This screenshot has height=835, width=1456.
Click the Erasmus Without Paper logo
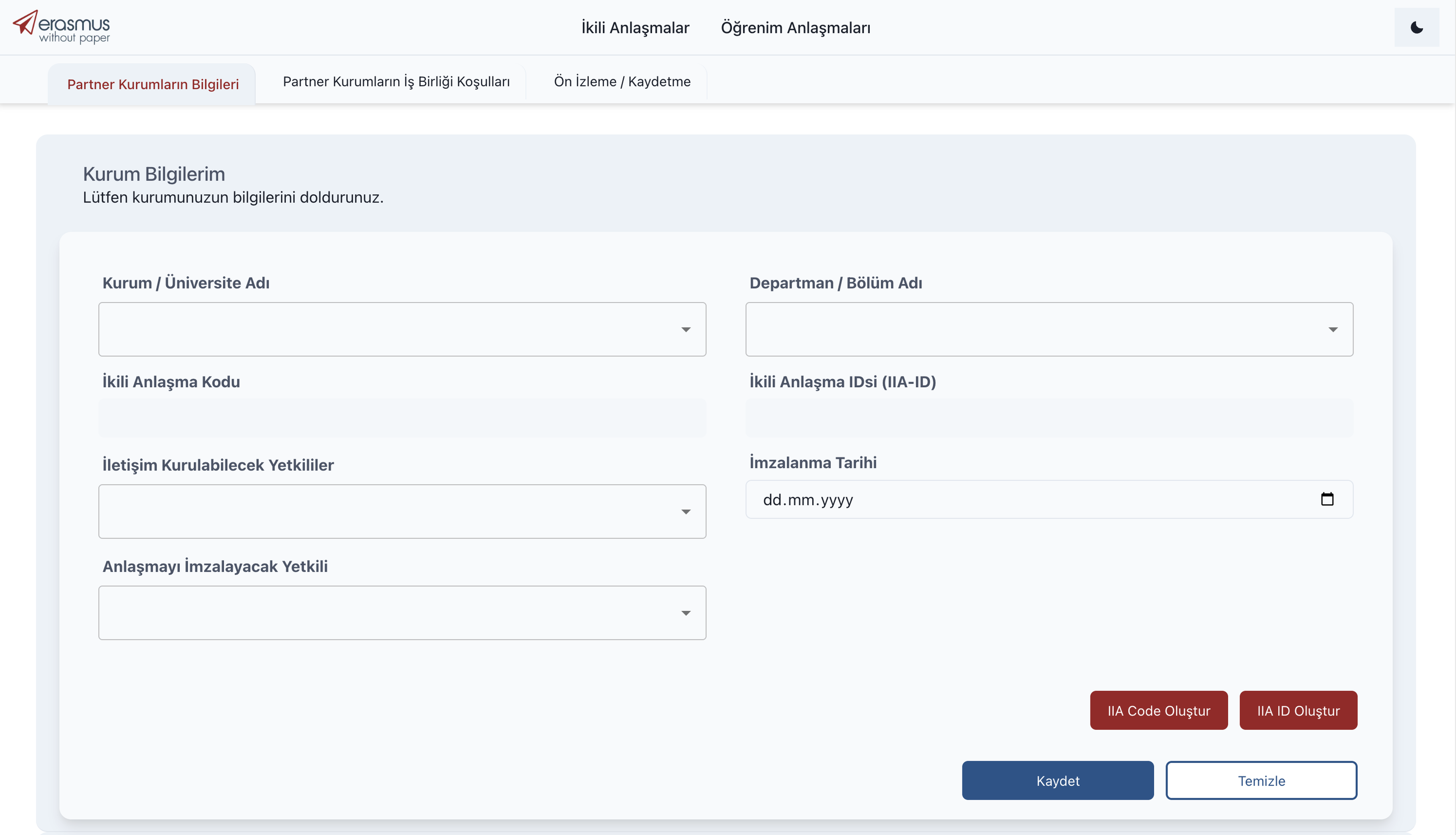[61, 27]
